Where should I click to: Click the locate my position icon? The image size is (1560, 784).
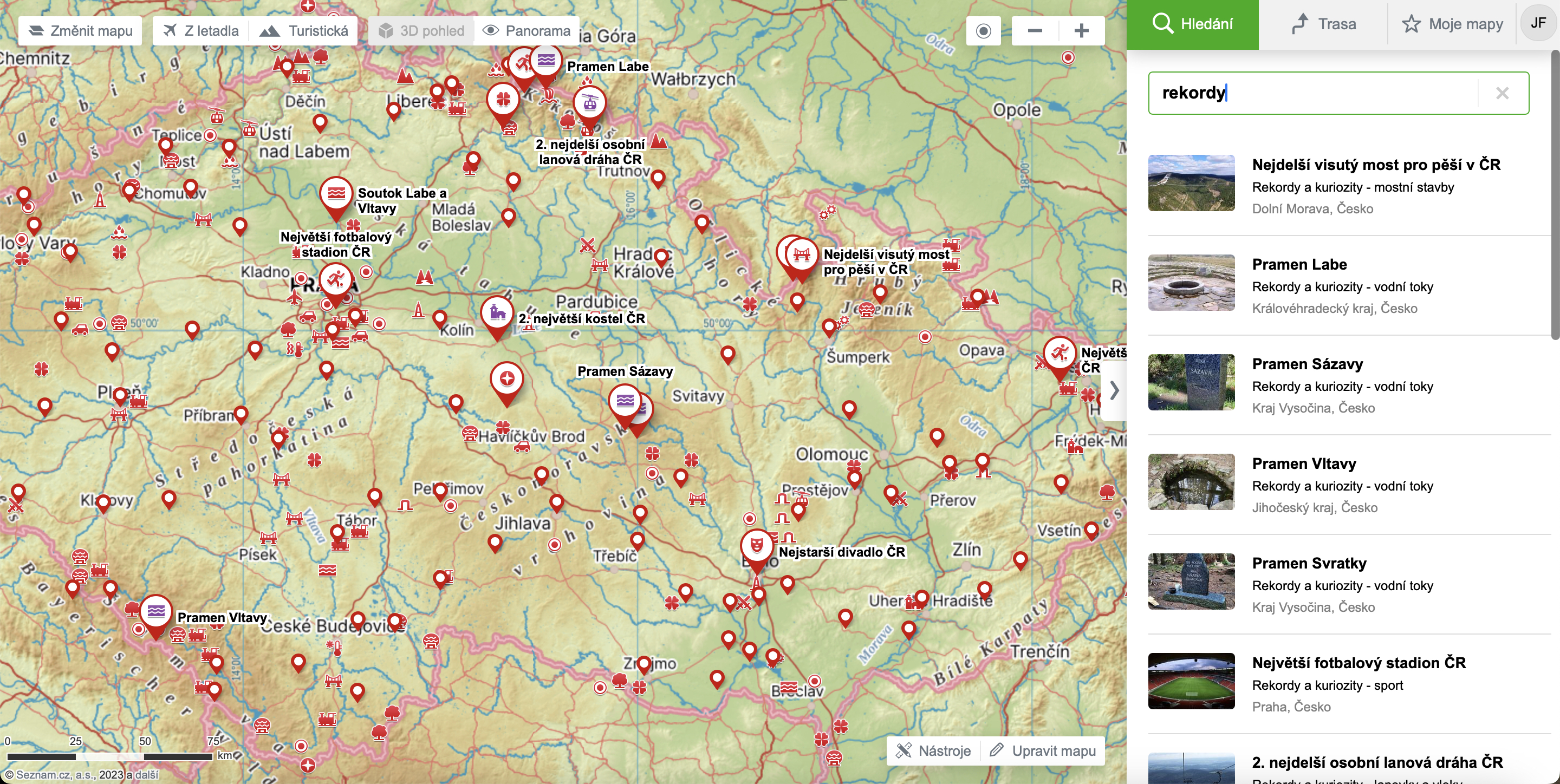[984, 30]
